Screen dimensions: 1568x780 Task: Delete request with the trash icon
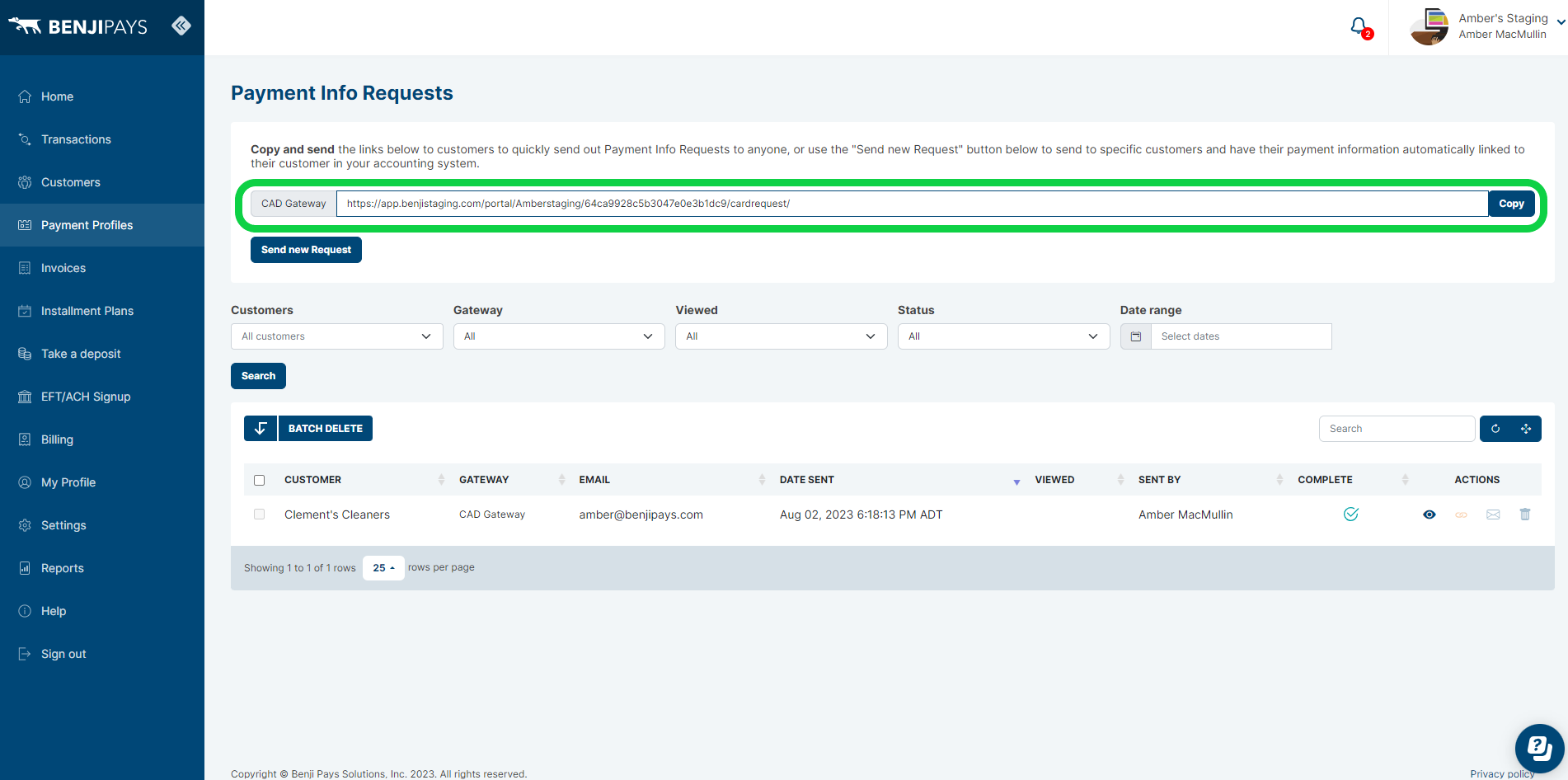1525,515
